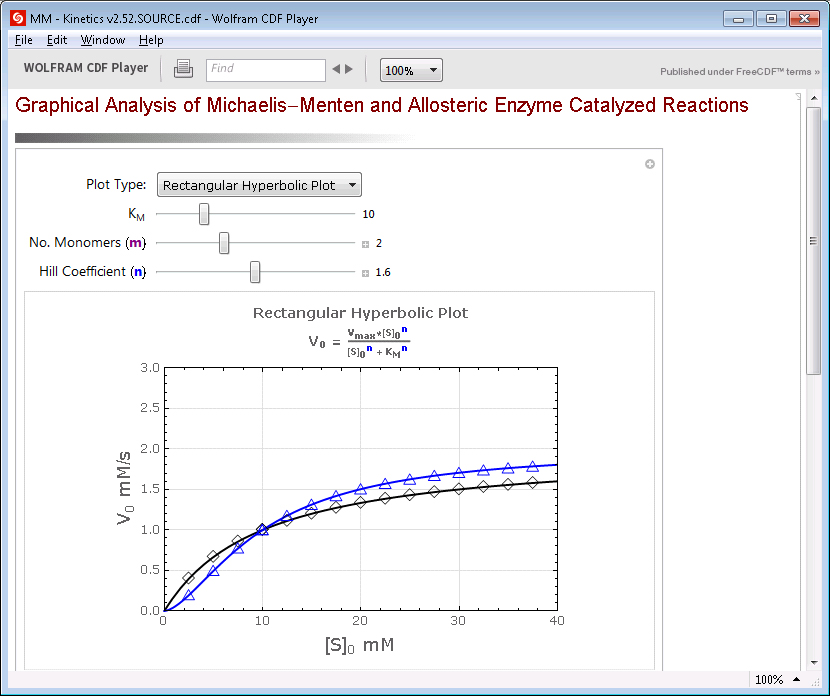Click the left Find navigation arrow

(x=336, y=70)
